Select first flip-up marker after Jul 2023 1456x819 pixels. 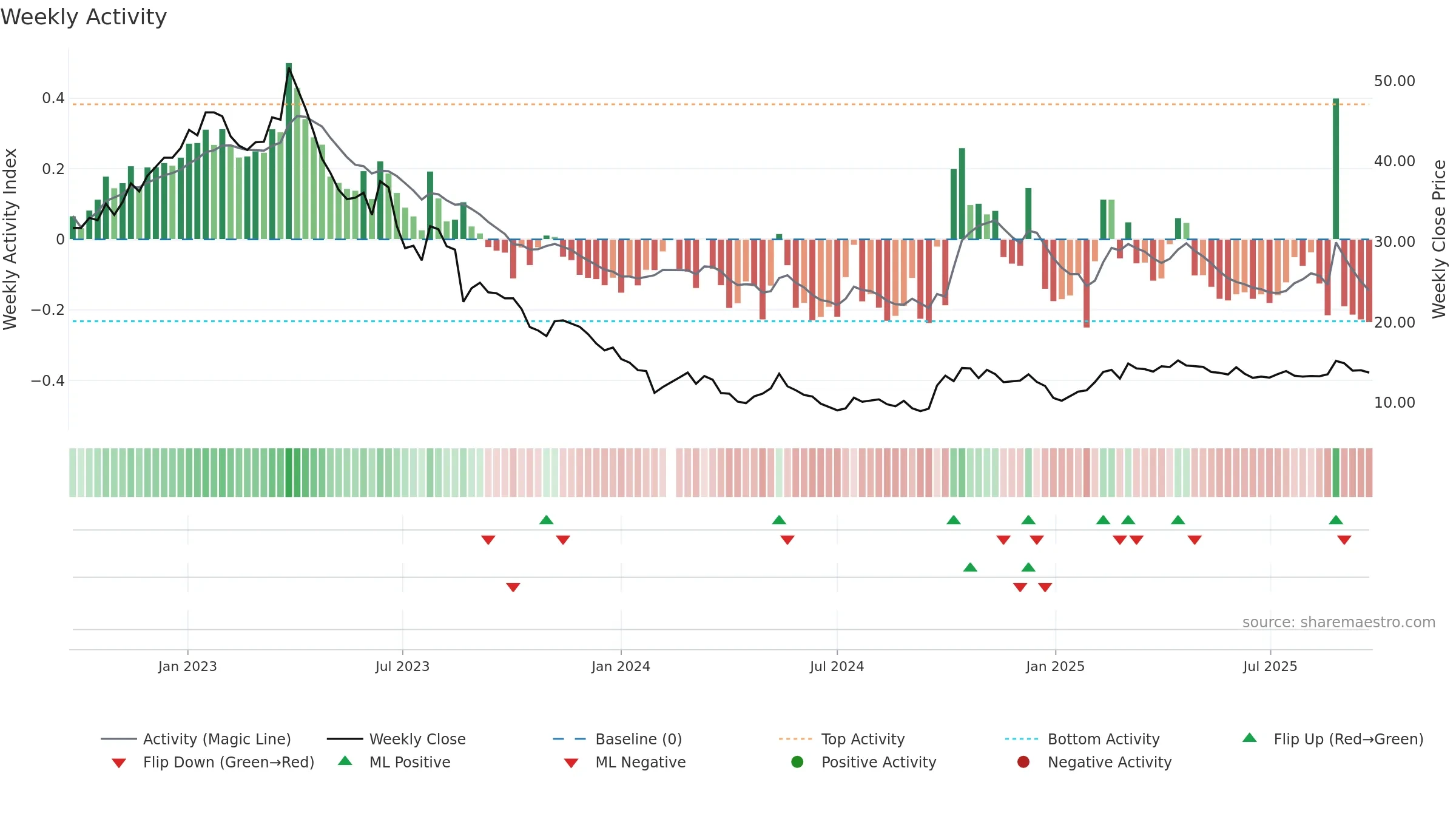547,520
